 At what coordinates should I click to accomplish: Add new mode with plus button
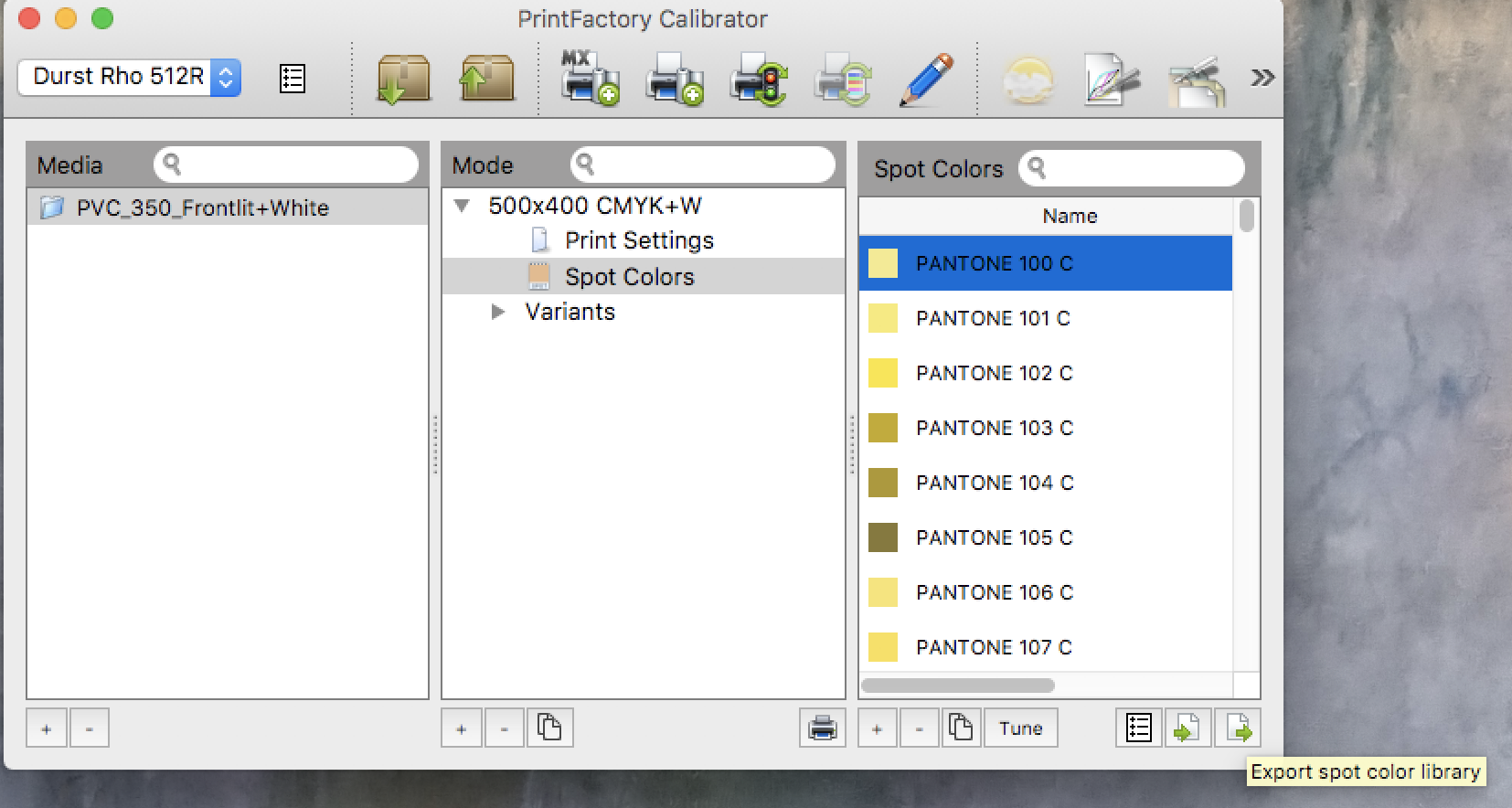pos(462,728)
